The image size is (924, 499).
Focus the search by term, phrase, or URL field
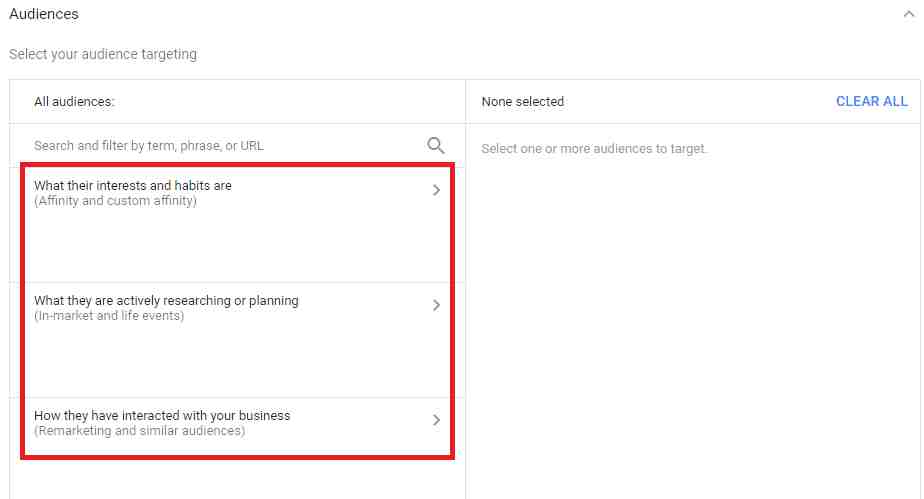220,145
